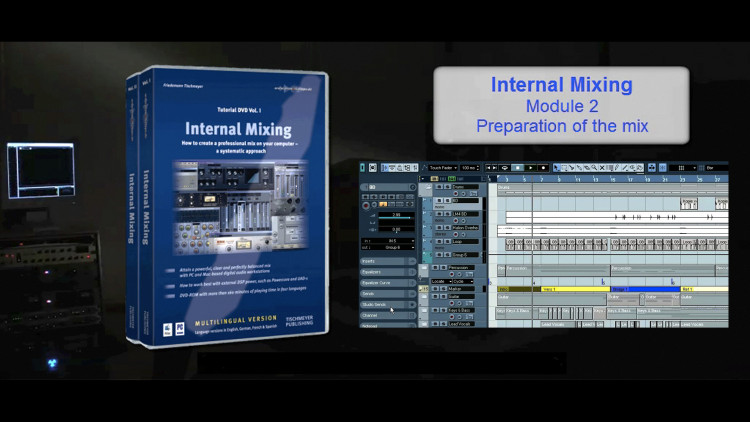Screen dimensions: 750x422
Task: Click the transport Record button
Action: click(543, 168)
